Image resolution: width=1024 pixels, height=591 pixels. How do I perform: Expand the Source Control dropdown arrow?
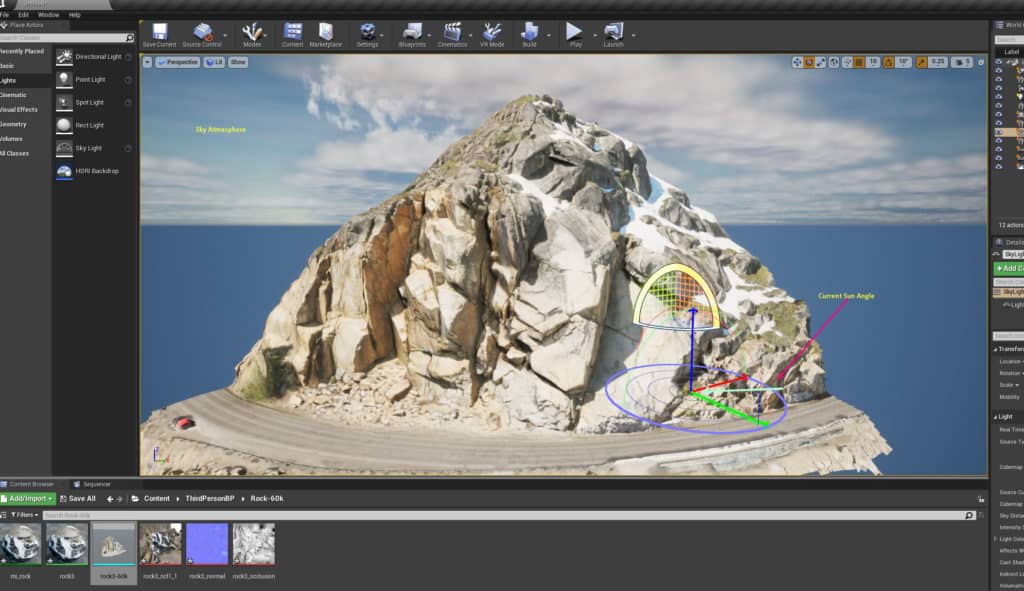pyautogui.click(x=226, y=35)
